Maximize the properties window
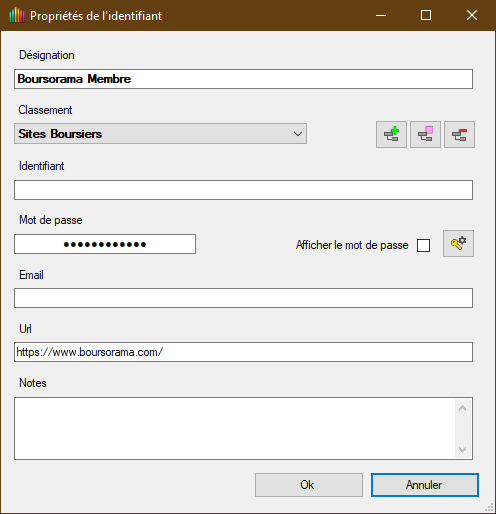 pos(426,15)
